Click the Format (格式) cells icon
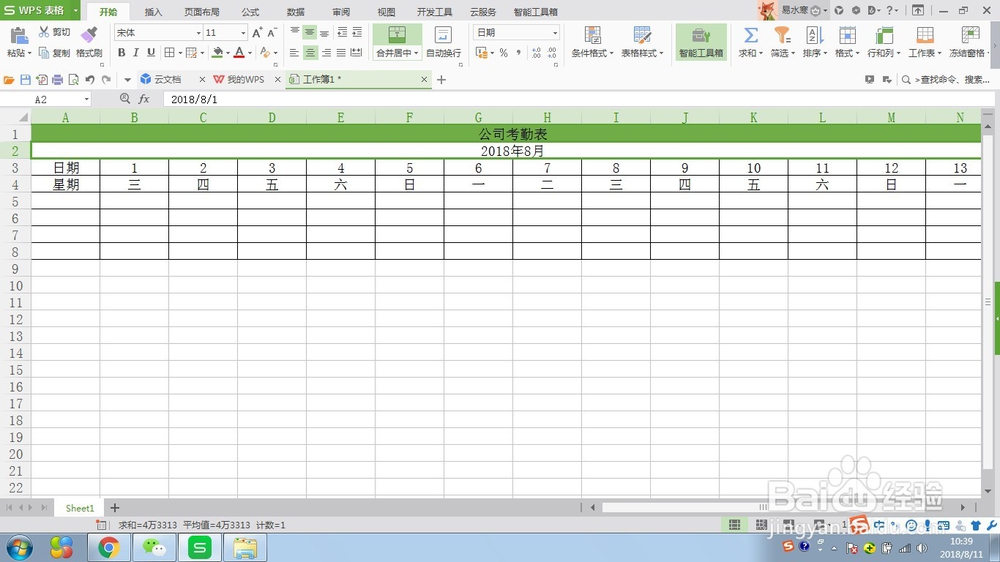The height and width of the screenshot is (562, 1000). pyautogui.click(x=847, y=35)
